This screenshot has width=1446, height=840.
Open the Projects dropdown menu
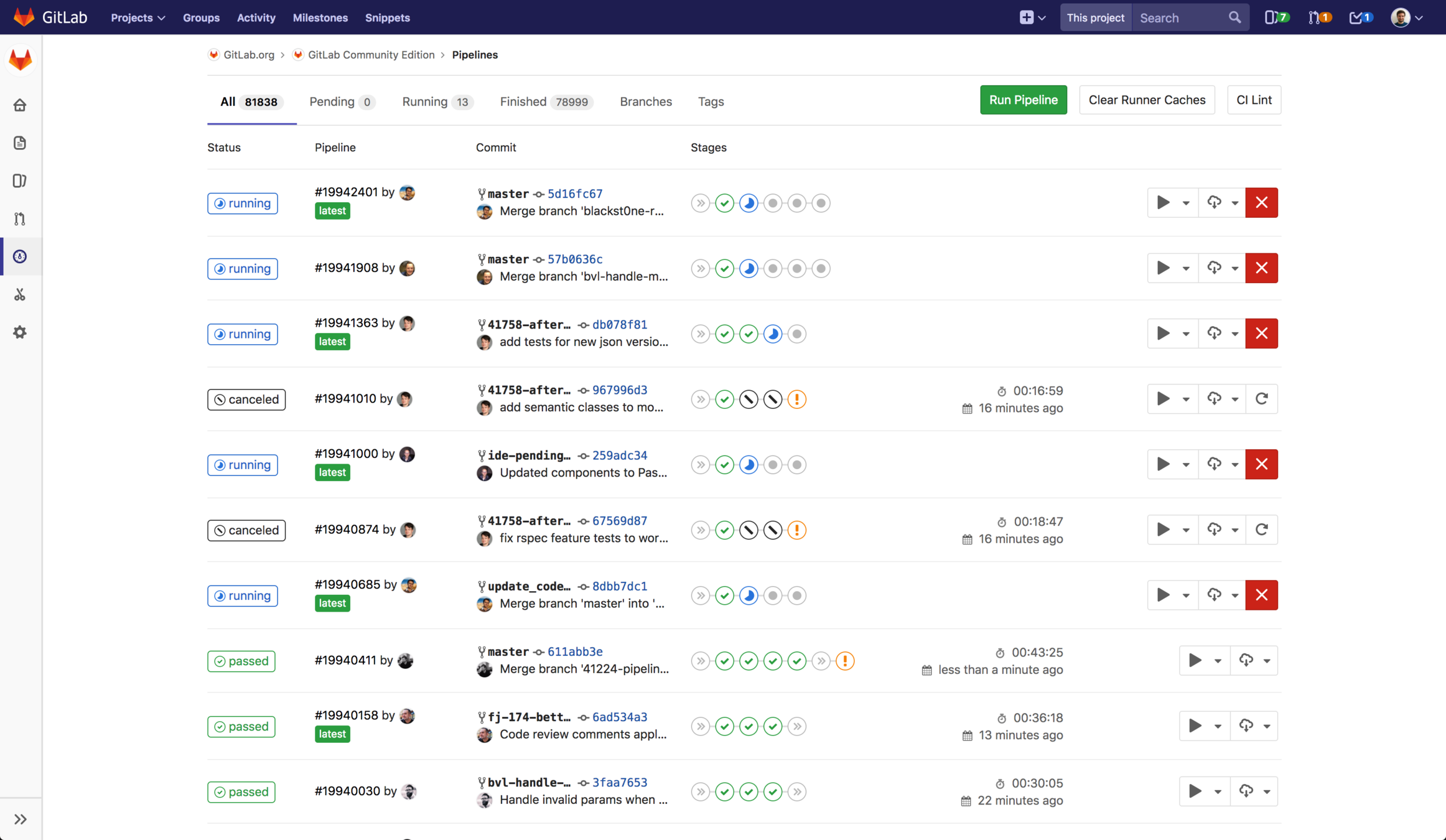[x=138, y=17]
